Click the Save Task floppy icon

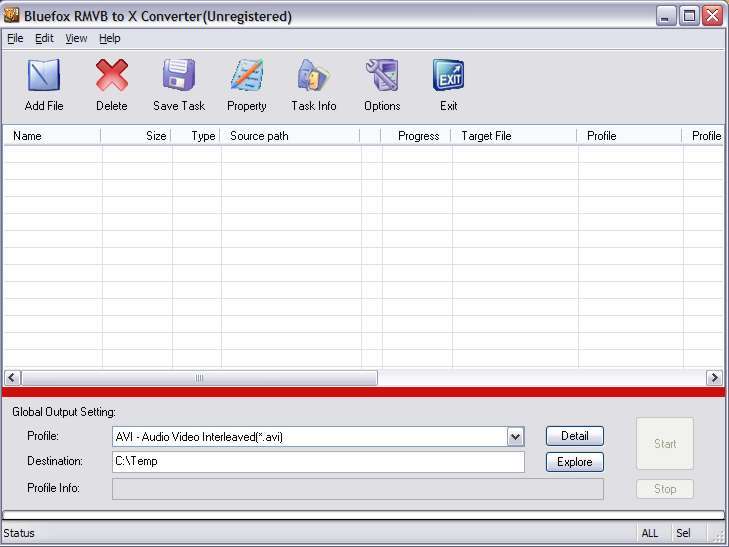coord(179,75)
